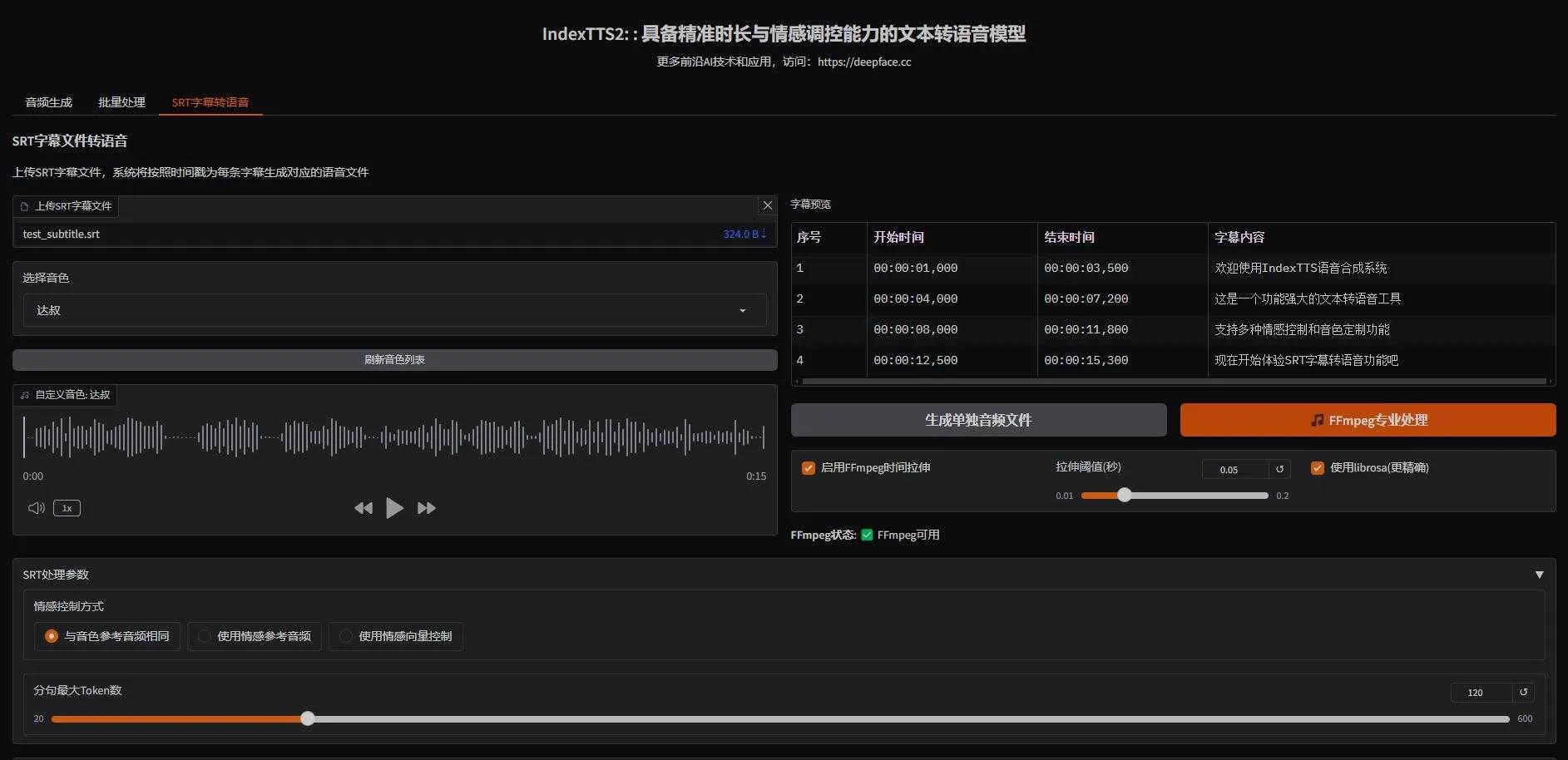This screenshot has width=1568, height=760.
Task: Click the stretch threshold slider handle
Action: tap(1125, 496)
